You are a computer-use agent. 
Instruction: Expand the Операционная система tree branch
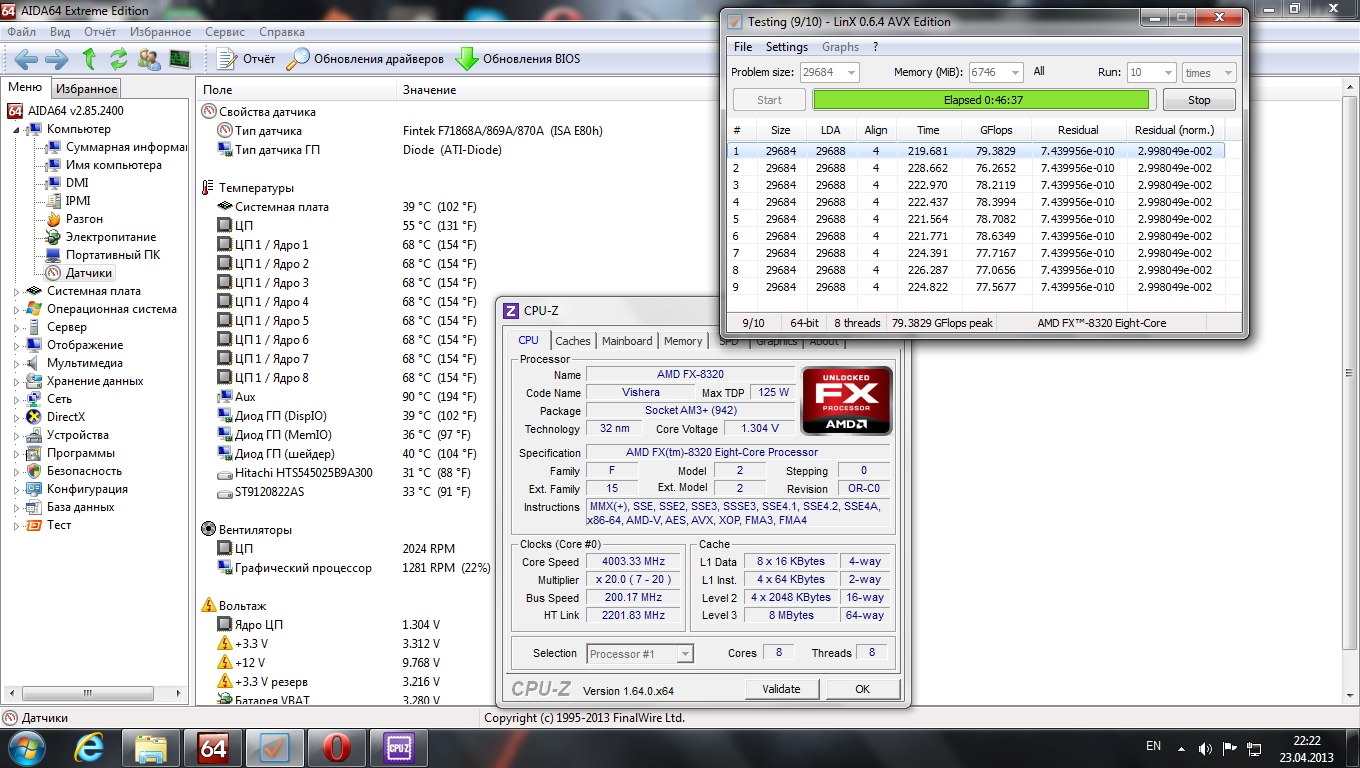(17, 309)
